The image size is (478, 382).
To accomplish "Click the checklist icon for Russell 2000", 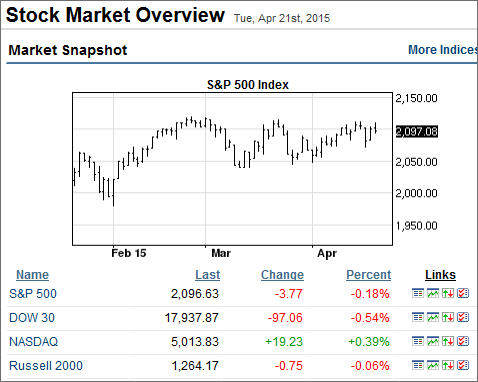I will [x=463, y=365].
